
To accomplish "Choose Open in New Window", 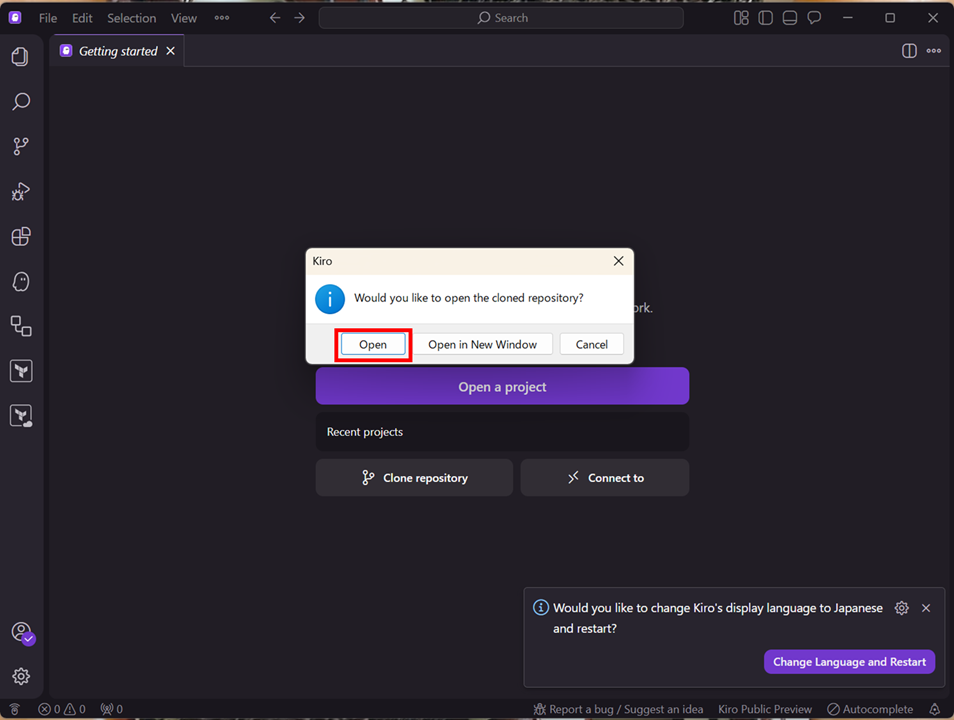I will coord(482,344).
